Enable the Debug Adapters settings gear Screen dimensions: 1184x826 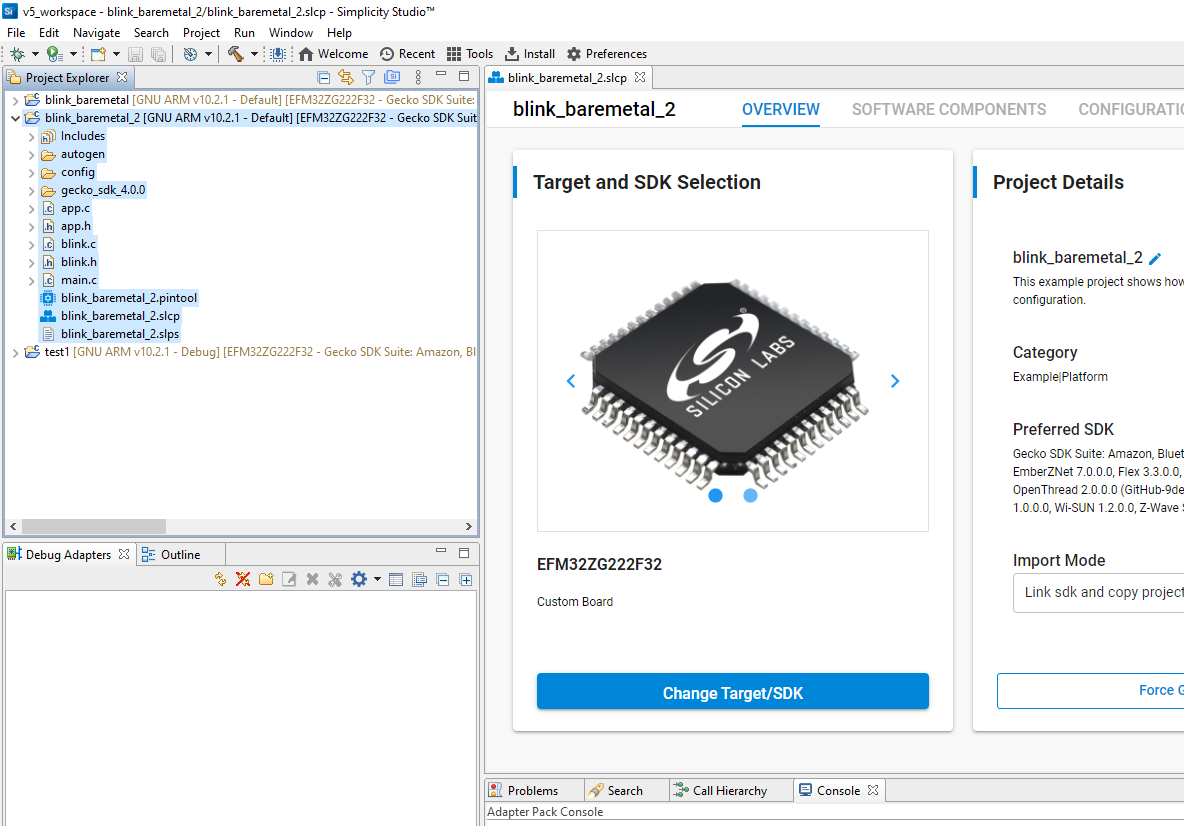coord(360,579)
